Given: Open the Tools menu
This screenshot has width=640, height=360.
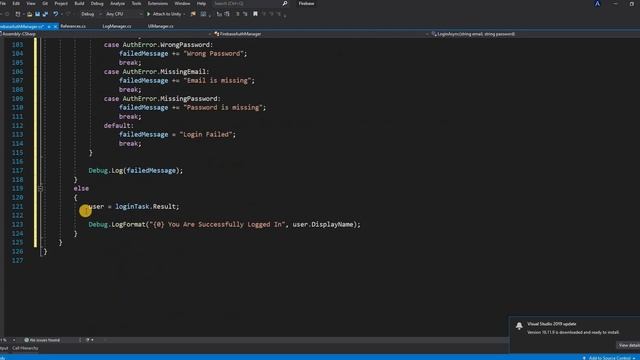Looking at the screenshot, I should [136, 3].
